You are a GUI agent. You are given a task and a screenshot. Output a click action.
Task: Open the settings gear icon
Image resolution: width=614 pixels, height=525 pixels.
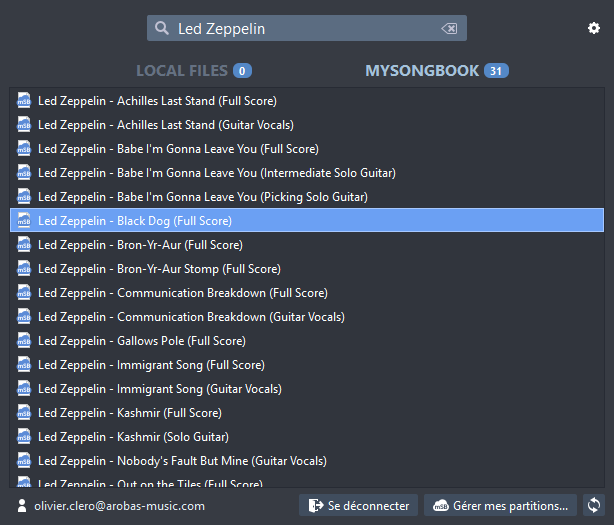[x=594, y=28]
